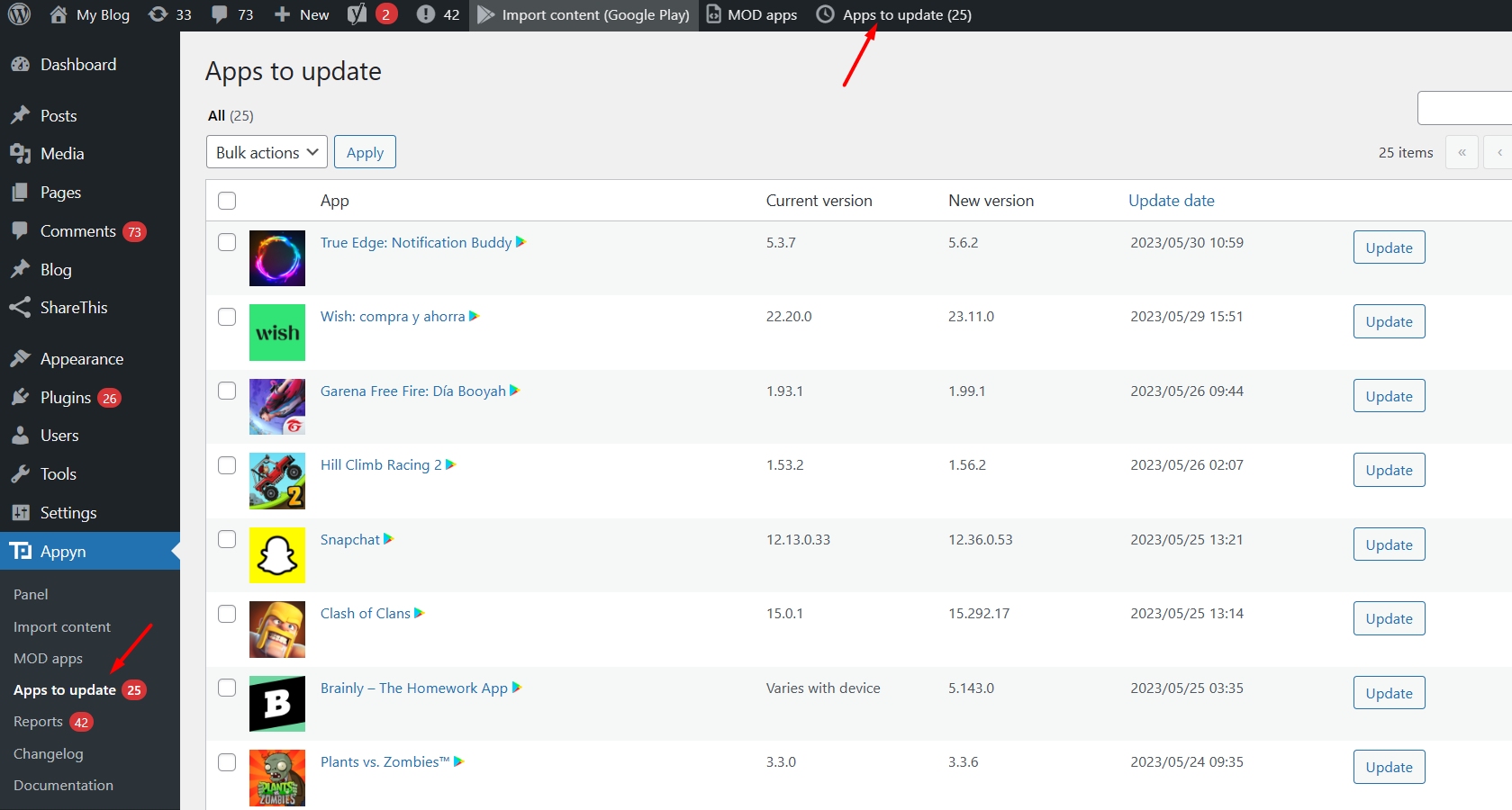Update the True Edge app

click(x=1389, y=247)
